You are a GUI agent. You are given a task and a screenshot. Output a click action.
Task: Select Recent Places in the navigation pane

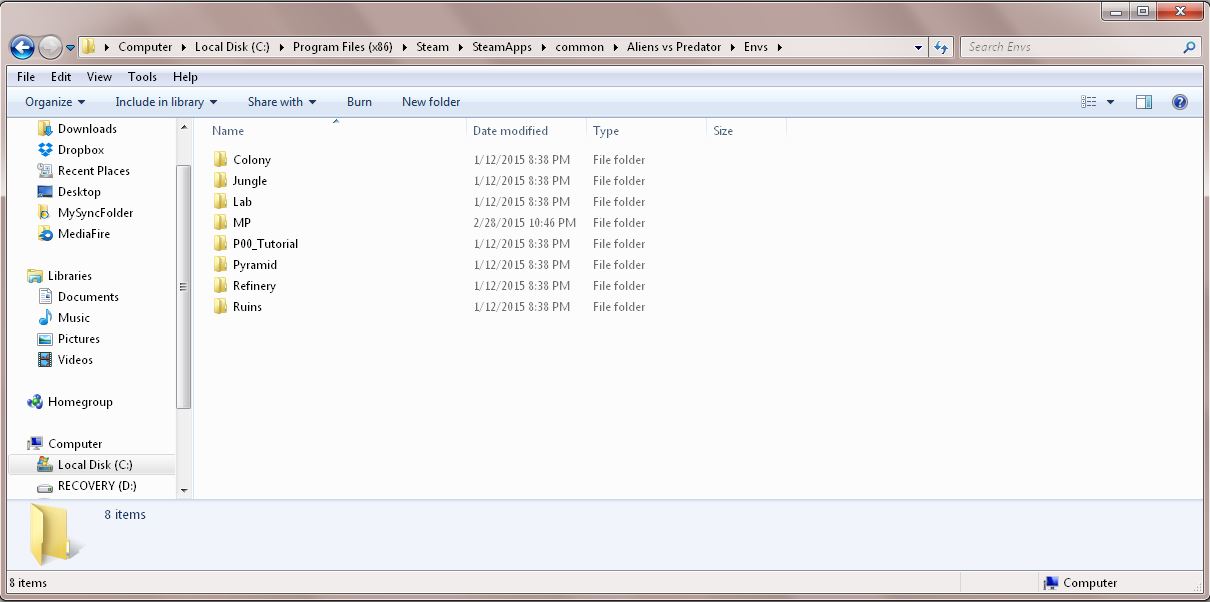[x=94, y=171]
